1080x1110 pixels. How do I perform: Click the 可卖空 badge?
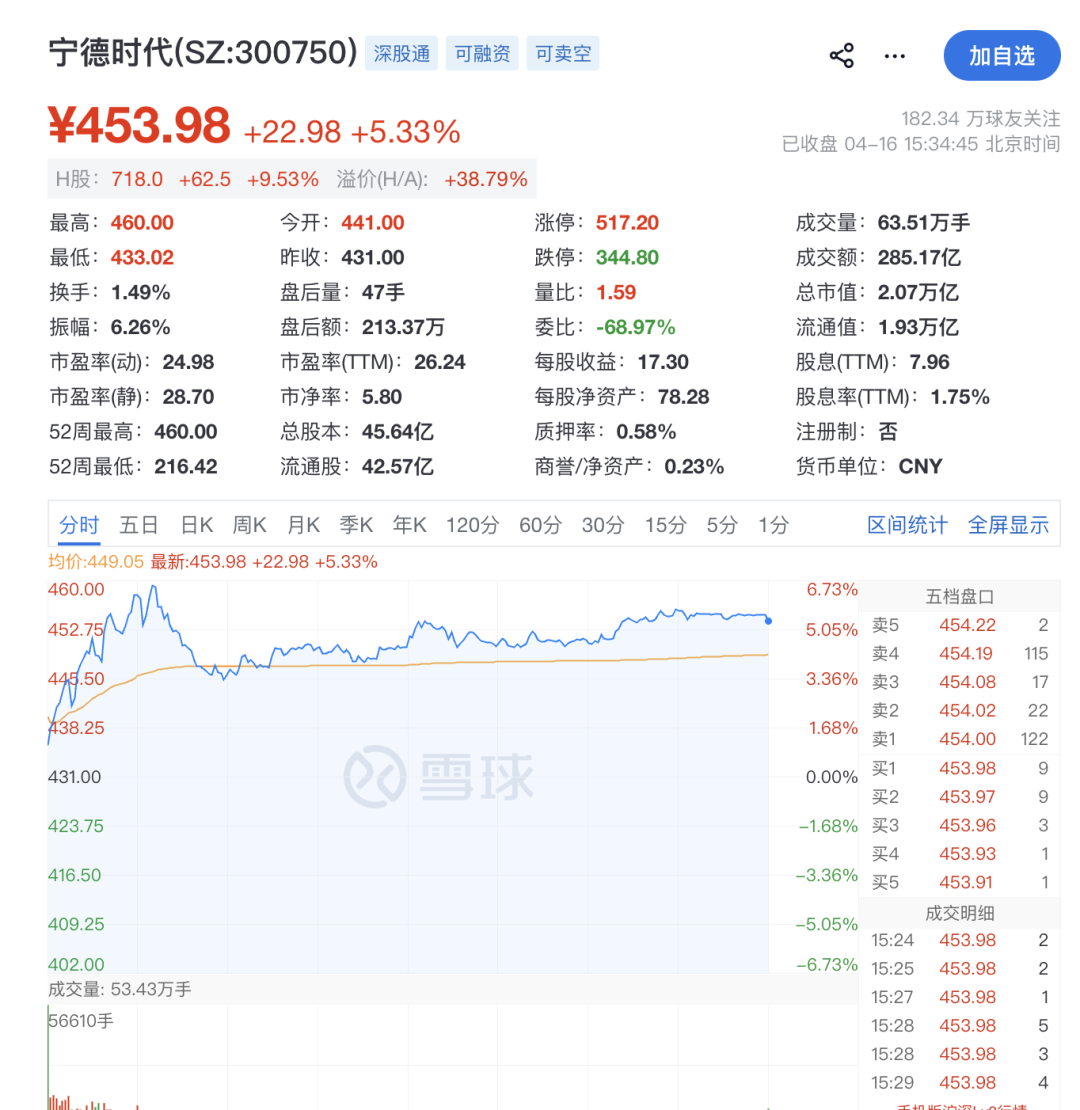562,53
